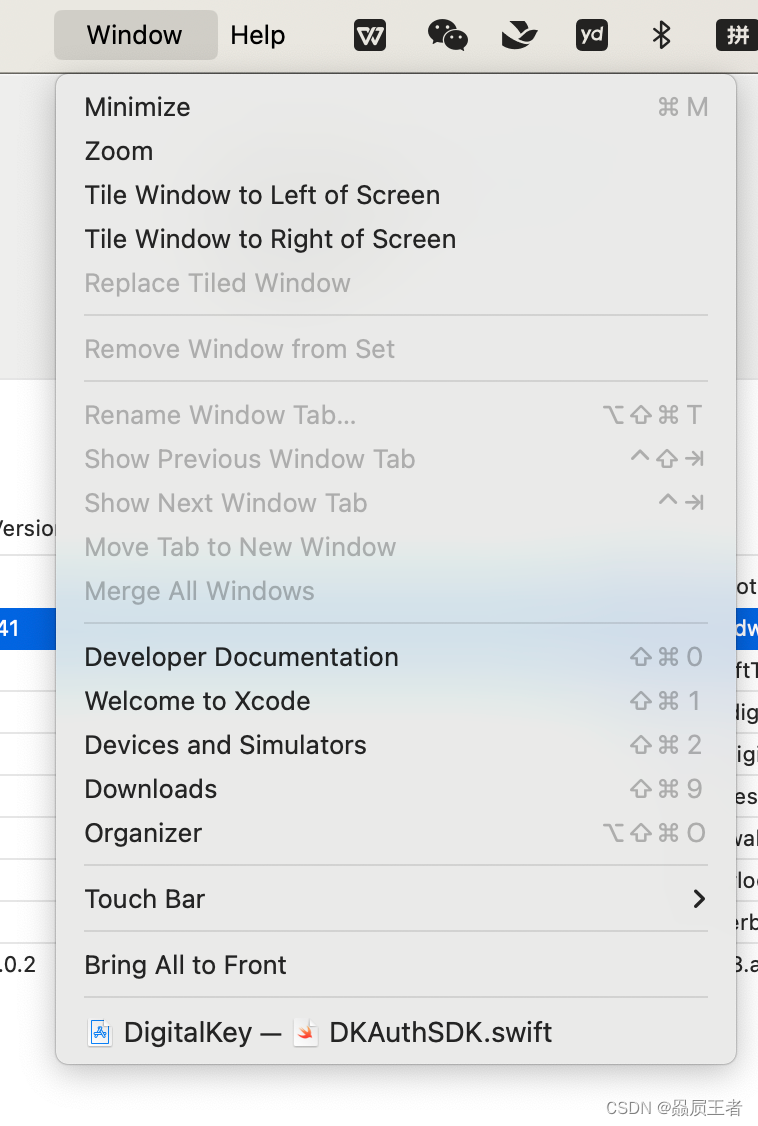The image size is (758, 1126).
Task: Click the WeChat status icon
Action: (x=447, y=34)
